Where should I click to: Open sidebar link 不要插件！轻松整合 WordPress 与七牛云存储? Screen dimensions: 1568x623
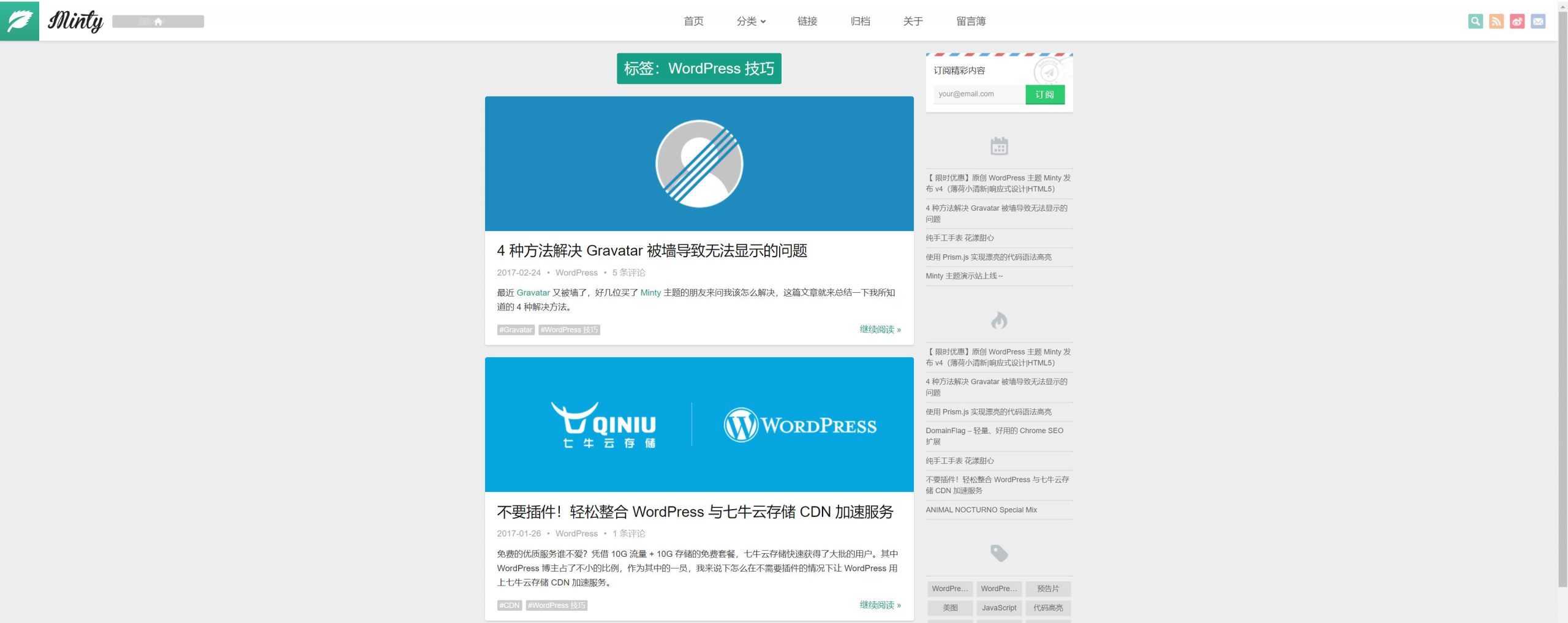(x=997, y=485)
